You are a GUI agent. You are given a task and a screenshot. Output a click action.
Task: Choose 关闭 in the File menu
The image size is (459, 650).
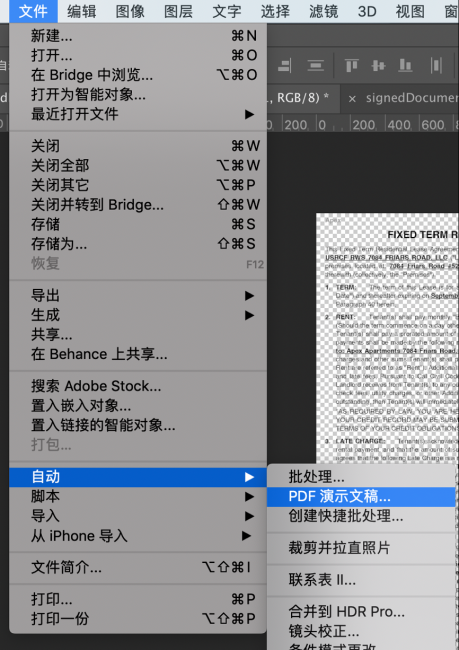point(138,146)
